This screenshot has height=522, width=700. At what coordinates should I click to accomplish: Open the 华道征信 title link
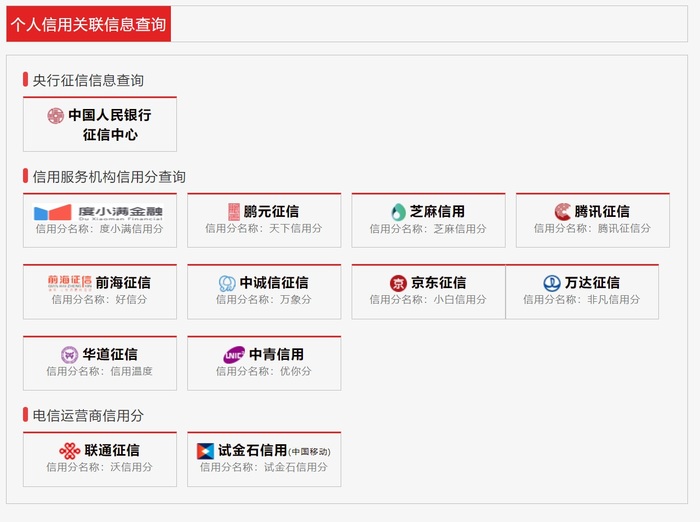tap(110, 355)
